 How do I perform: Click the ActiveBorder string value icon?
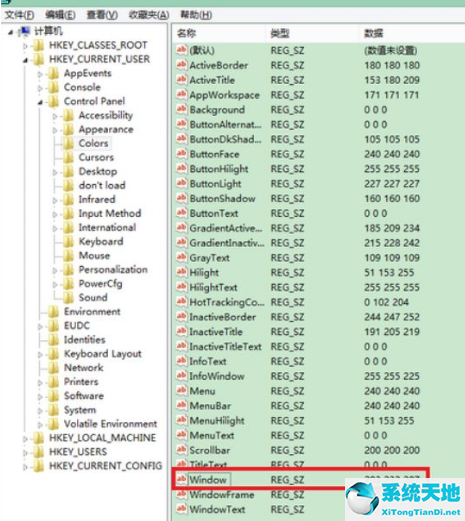click(x=181, y=65)
